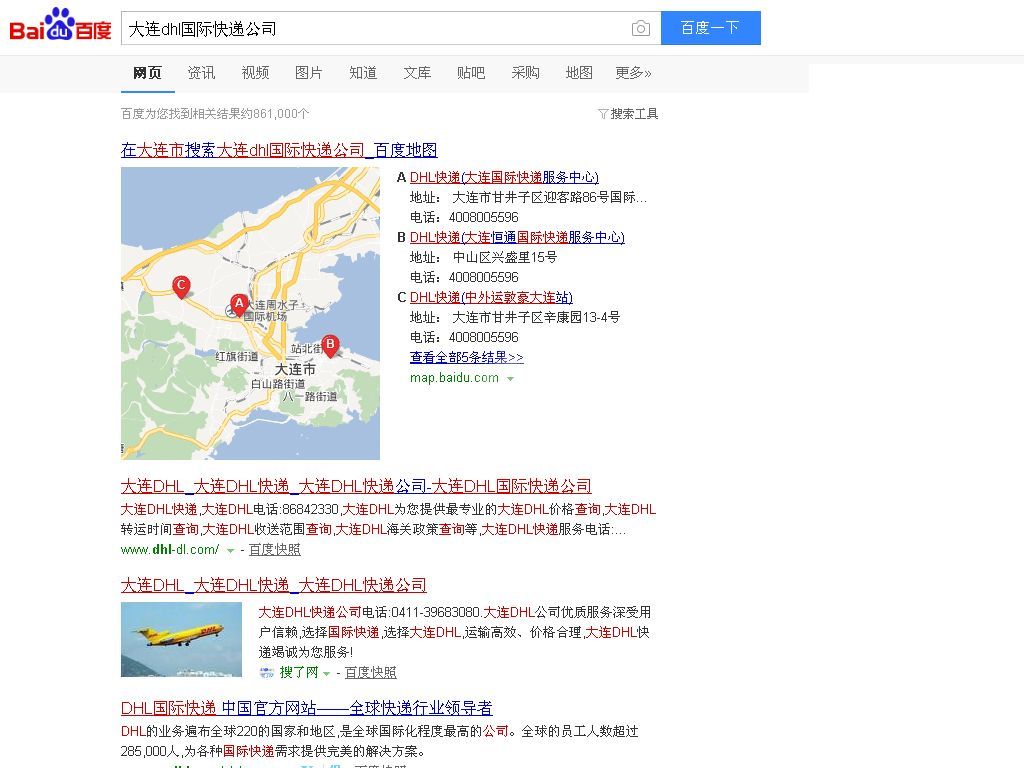The width and height of the screenshot is (1024, 768).
Task: Click the 百度一下 search button
Action: point(711,28)
